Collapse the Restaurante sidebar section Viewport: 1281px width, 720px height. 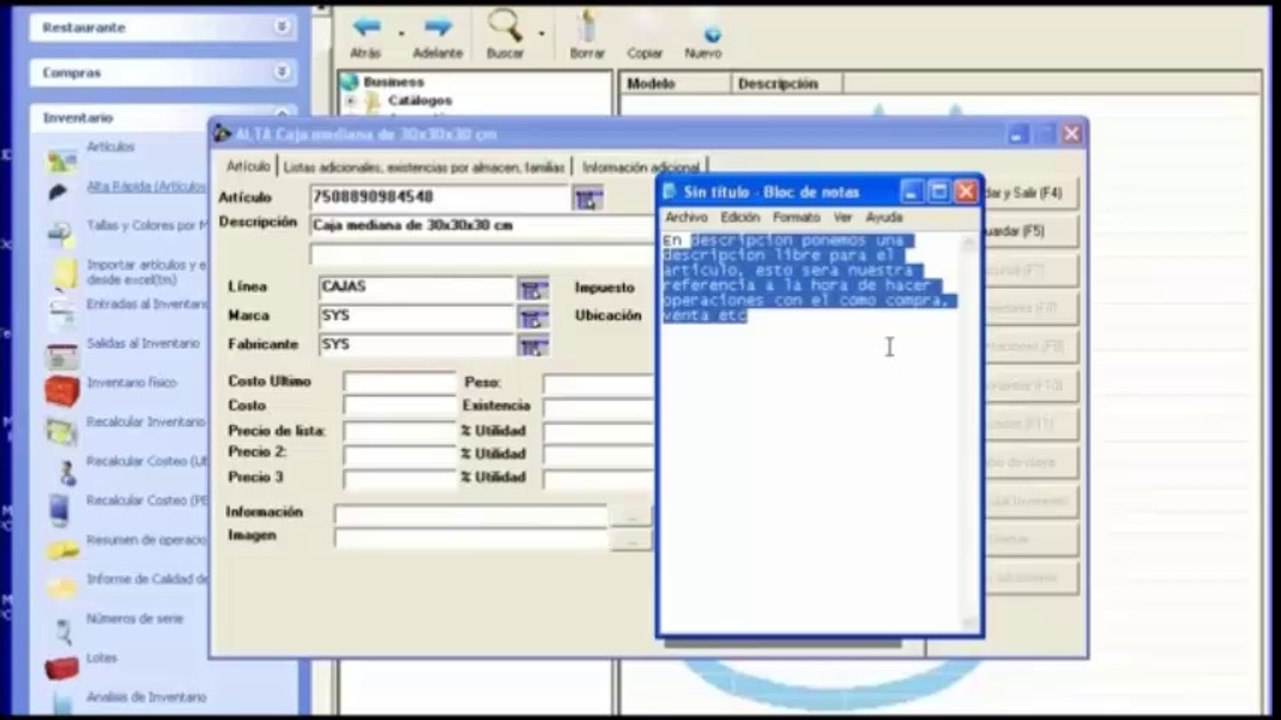click(x=282, y=27)
